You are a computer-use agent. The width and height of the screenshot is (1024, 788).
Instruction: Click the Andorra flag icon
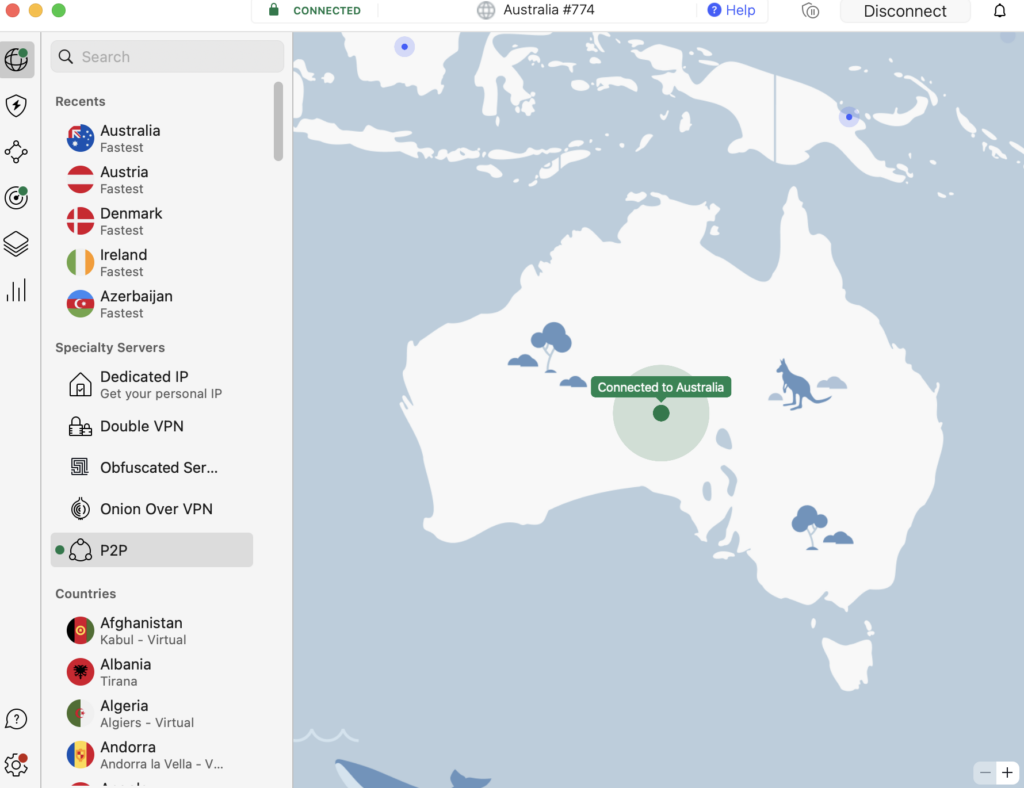pyautogui.click(x=80, y=755)
